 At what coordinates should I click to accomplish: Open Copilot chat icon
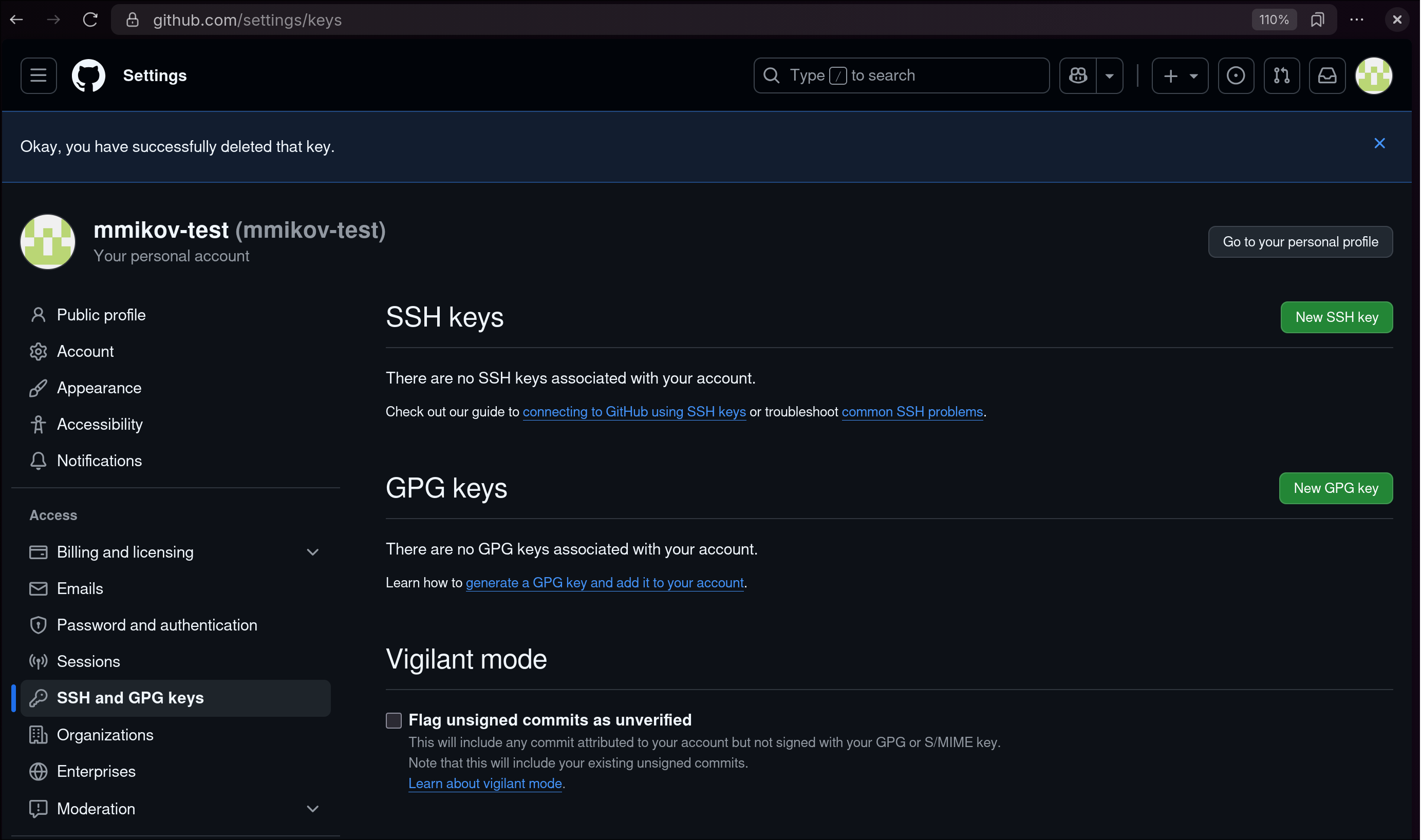click(x=1078, y=75)
